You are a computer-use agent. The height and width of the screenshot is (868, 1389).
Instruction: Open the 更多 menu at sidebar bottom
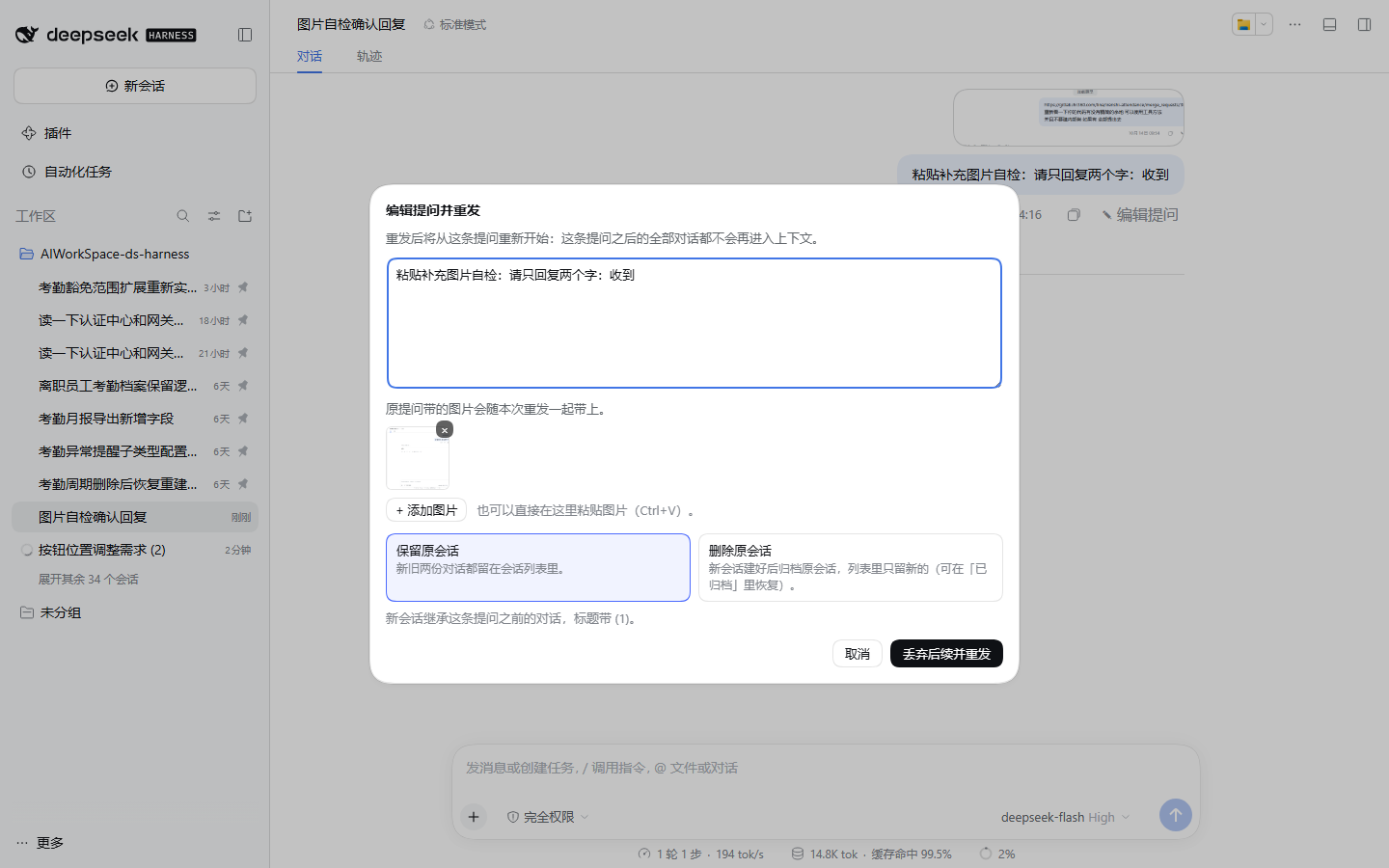(x=40, y=843)
